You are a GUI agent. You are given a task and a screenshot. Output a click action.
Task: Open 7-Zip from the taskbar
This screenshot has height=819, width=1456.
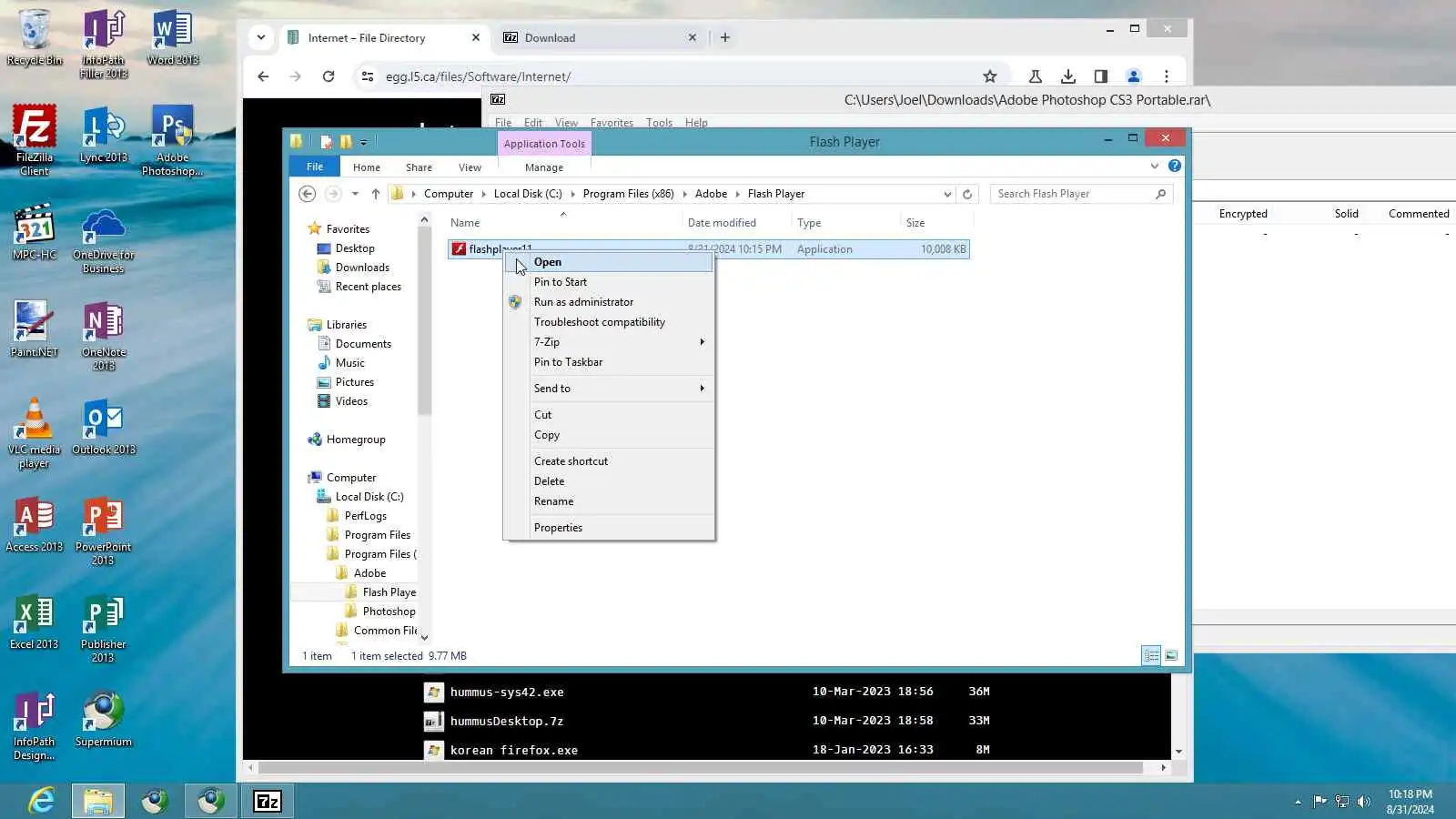click(x=268, y=801)
